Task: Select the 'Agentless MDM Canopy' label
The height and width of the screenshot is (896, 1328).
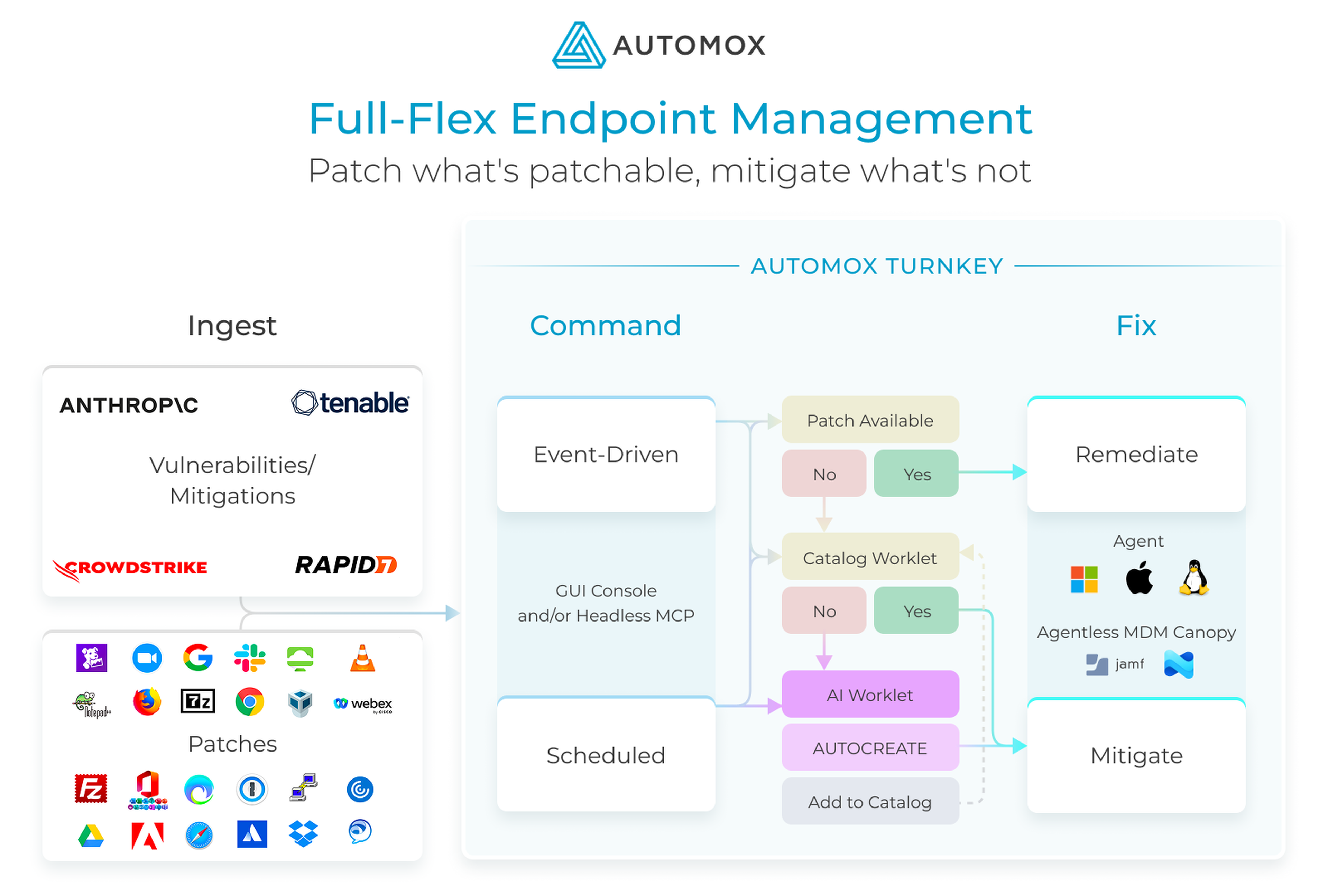Action: (1136, 633)
